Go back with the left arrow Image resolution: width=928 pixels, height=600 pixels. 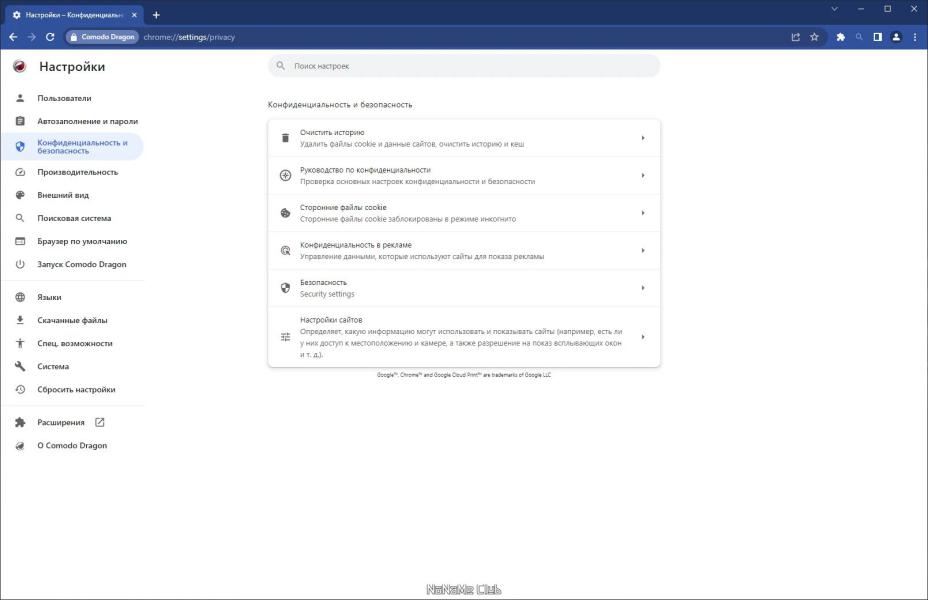click(13, 37)
